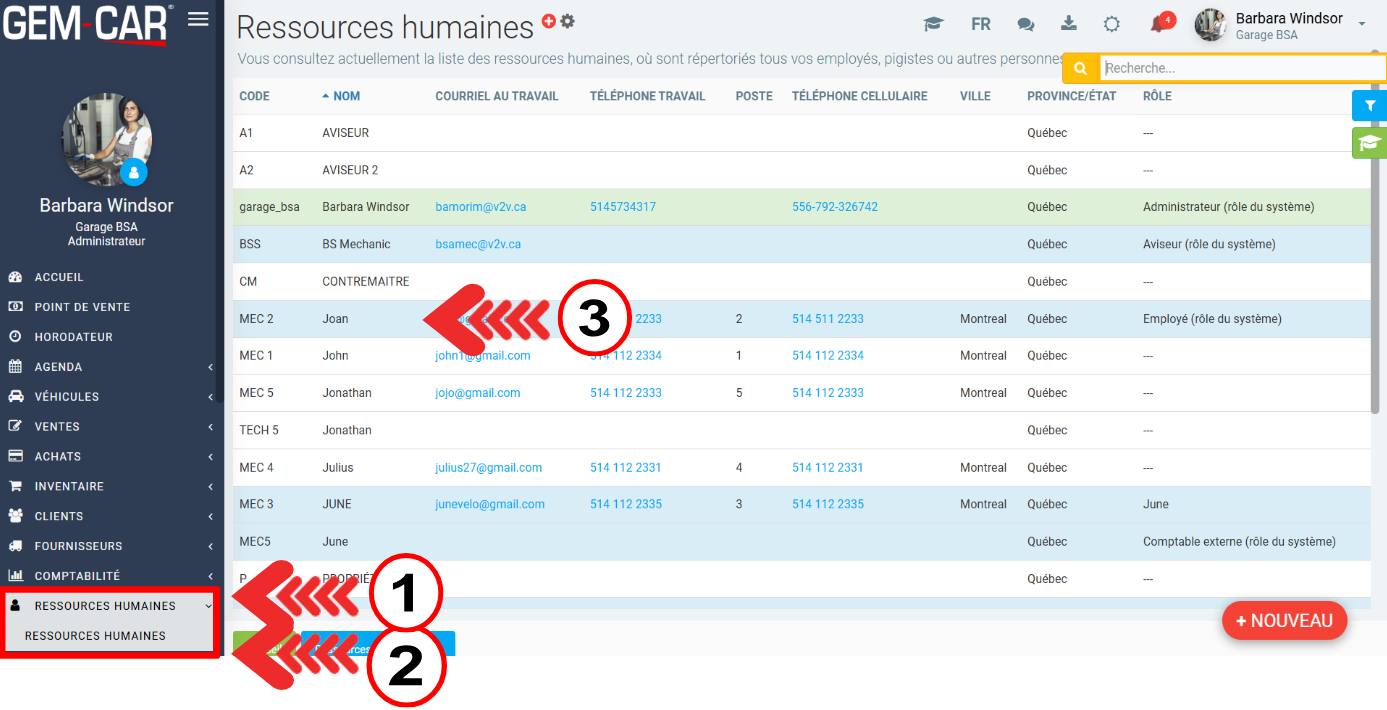Click the orange search magnifier icon
1387x710 pixels.
pyautogui.click(x=1080, y=68)
